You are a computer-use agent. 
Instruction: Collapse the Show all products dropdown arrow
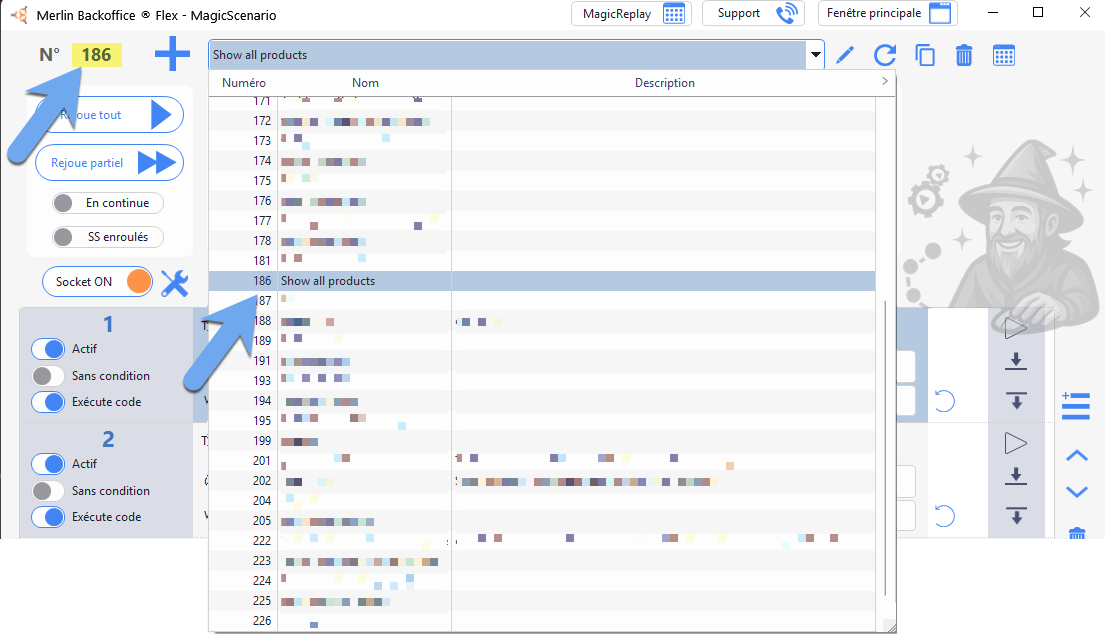point(816,55)
